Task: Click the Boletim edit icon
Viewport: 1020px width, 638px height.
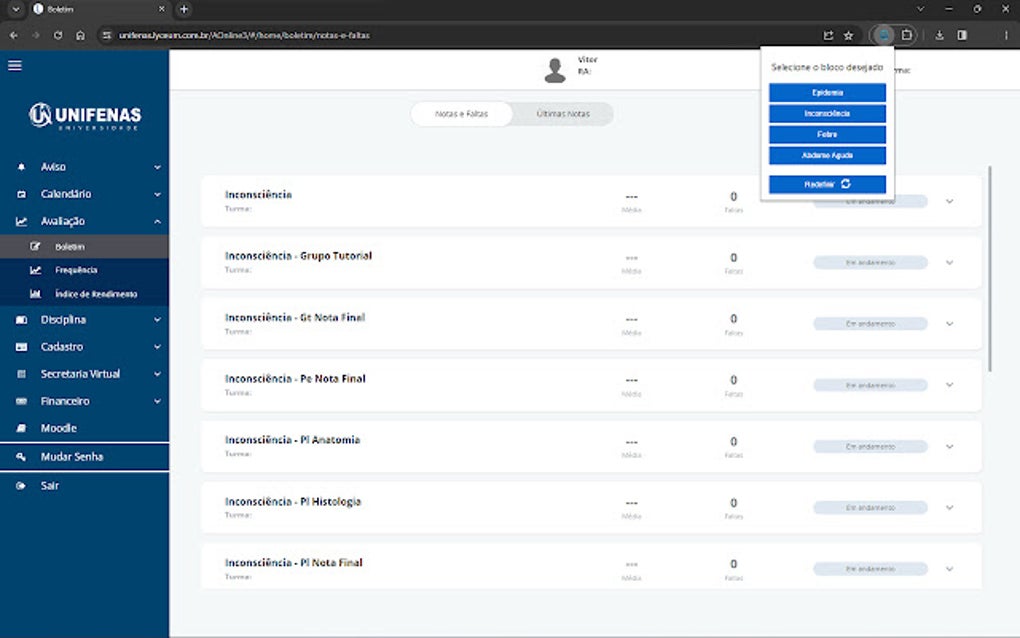Action: coord(35,246)
